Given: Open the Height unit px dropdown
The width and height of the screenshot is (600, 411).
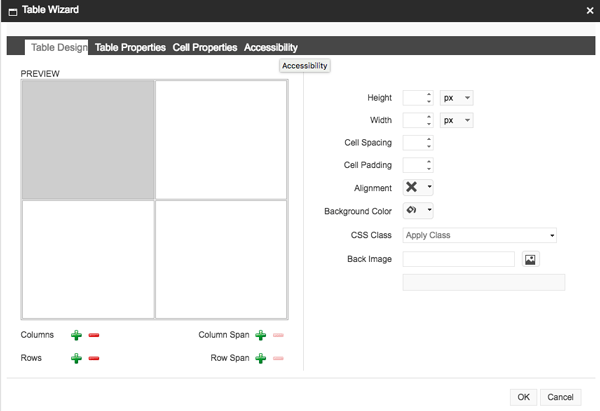Looking at the screenshot, I should click(x=456, y=98).
